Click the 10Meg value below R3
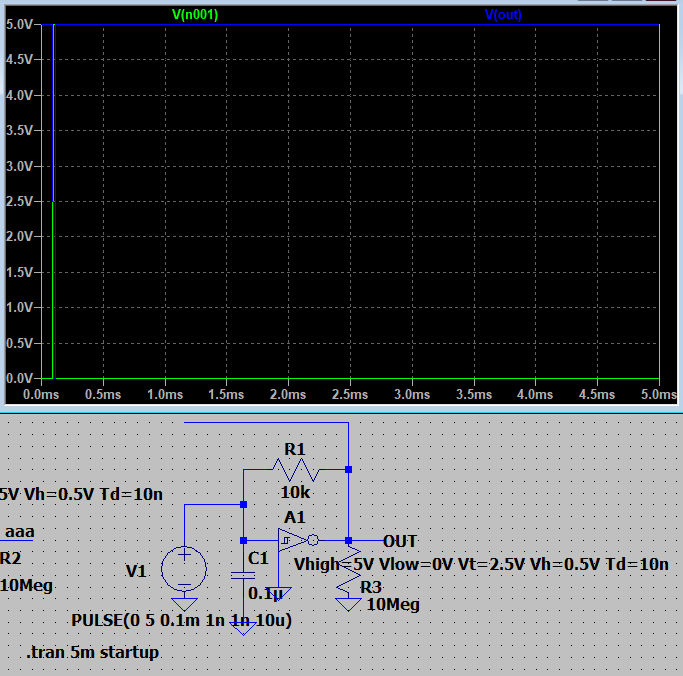Screen dimensions: 683x676 pyautogui.click(x=393, y=604)
